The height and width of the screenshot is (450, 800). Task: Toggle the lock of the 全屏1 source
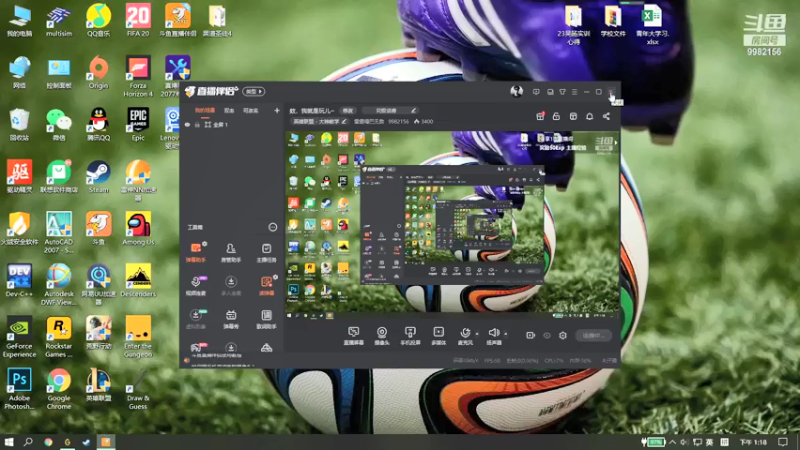(197, 124)
